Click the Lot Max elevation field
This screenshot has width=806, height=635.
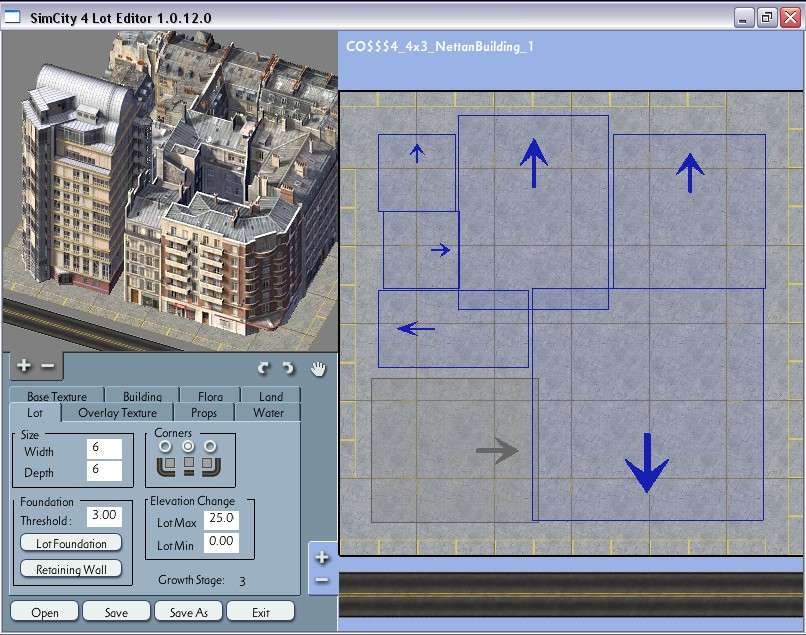221,519
